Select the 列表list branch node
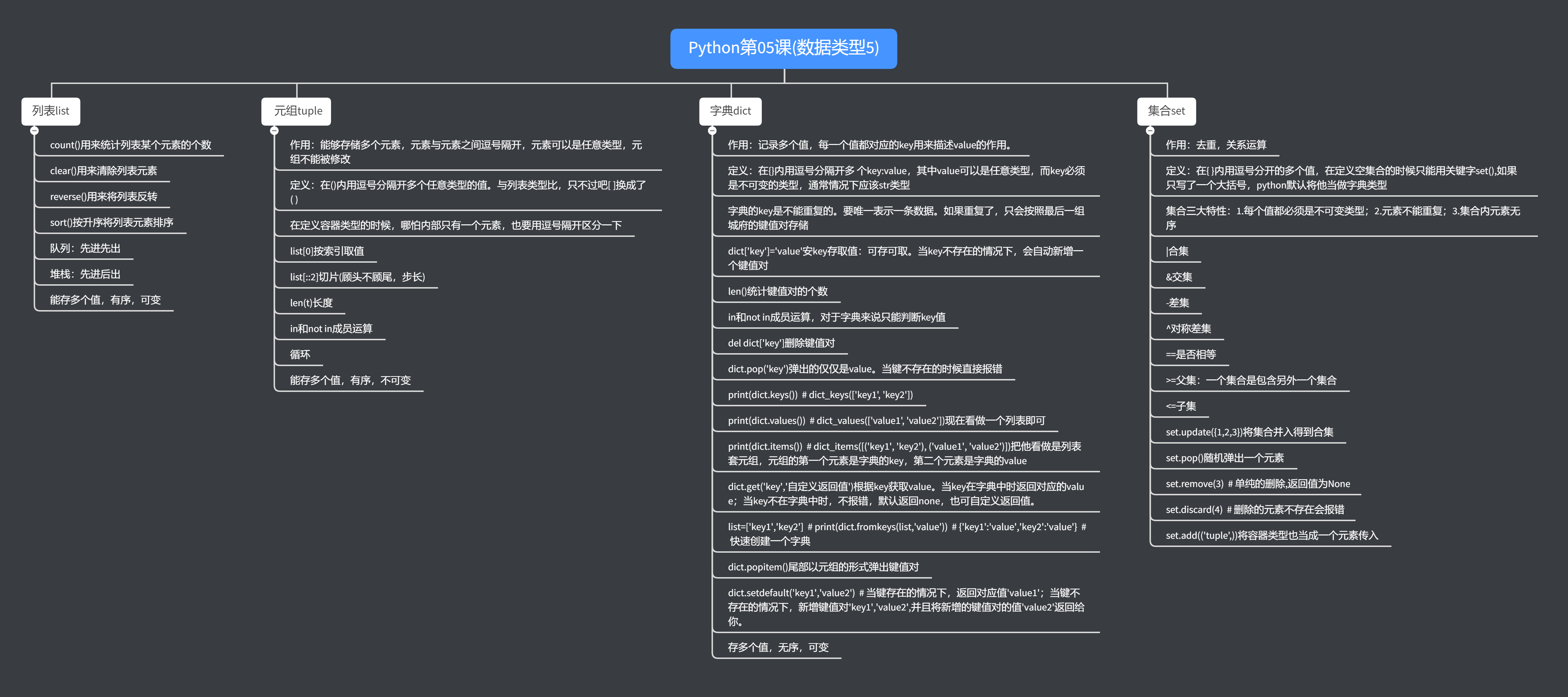 point(51,111)
